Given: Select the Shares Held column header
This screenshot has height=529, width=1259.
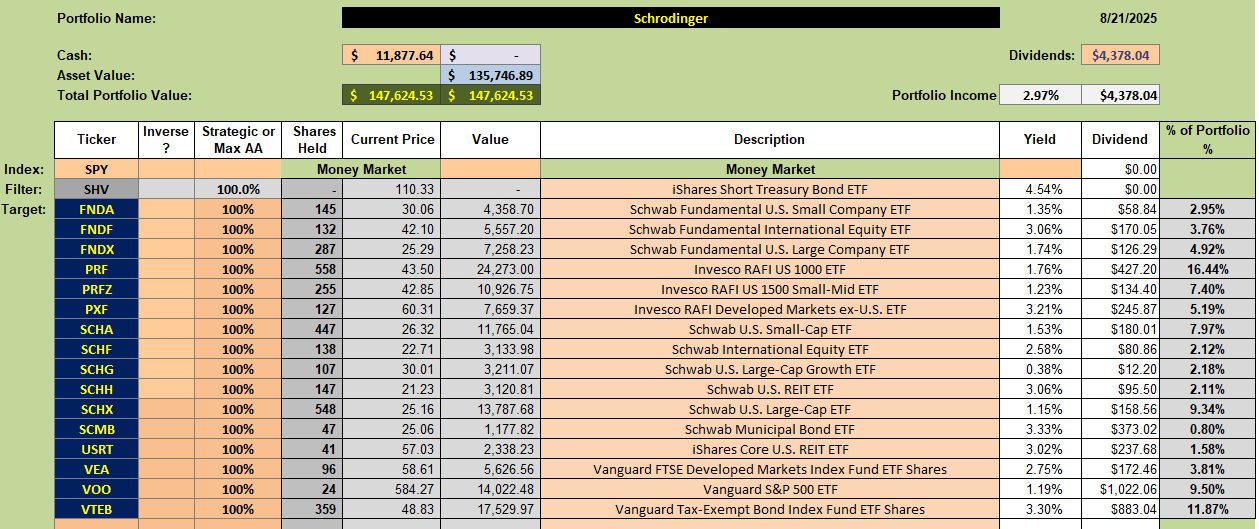Looking at the screenshot, I should (x=311, y=140).
